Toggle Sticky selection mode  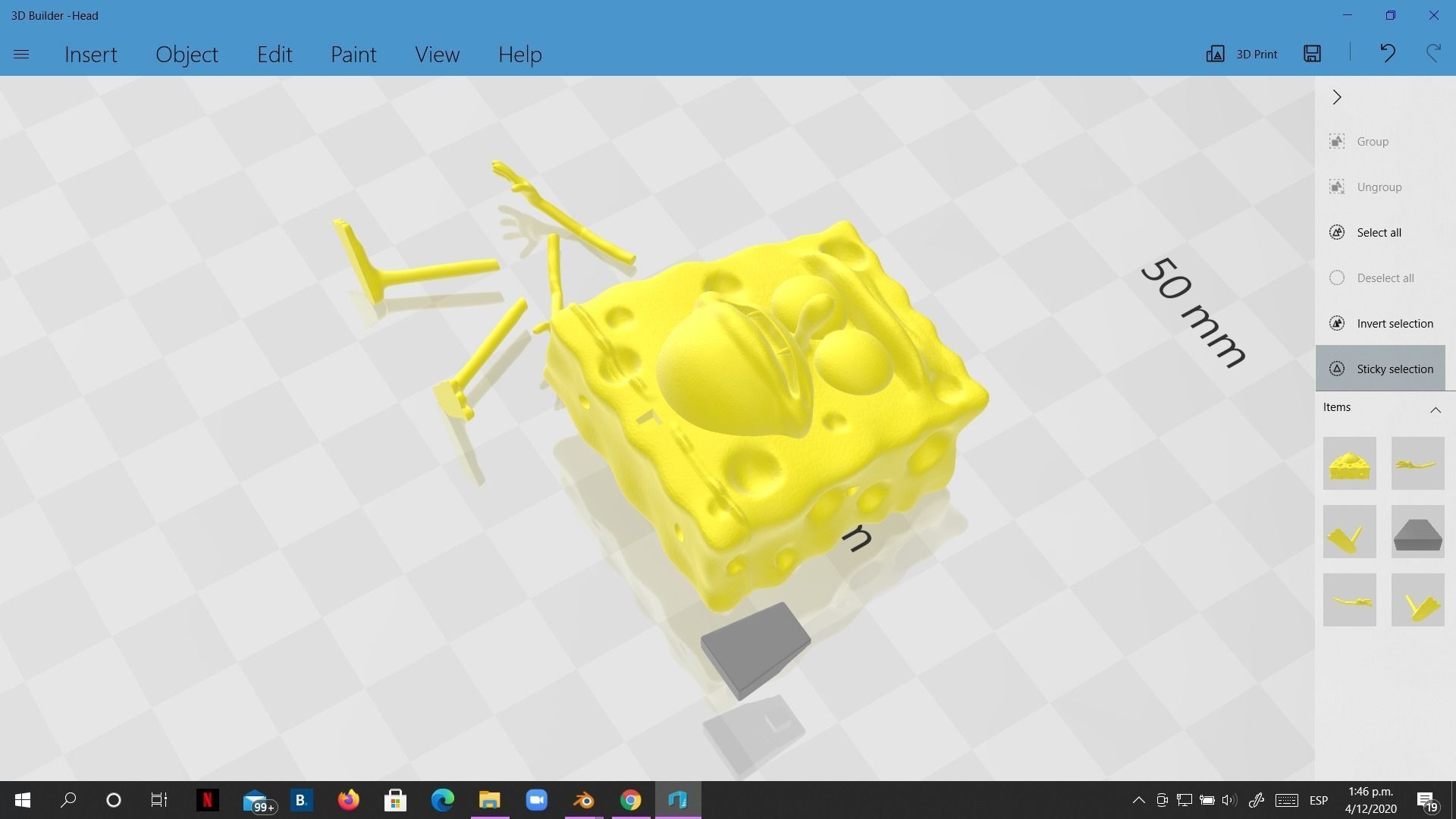[x=1380, y=369]
